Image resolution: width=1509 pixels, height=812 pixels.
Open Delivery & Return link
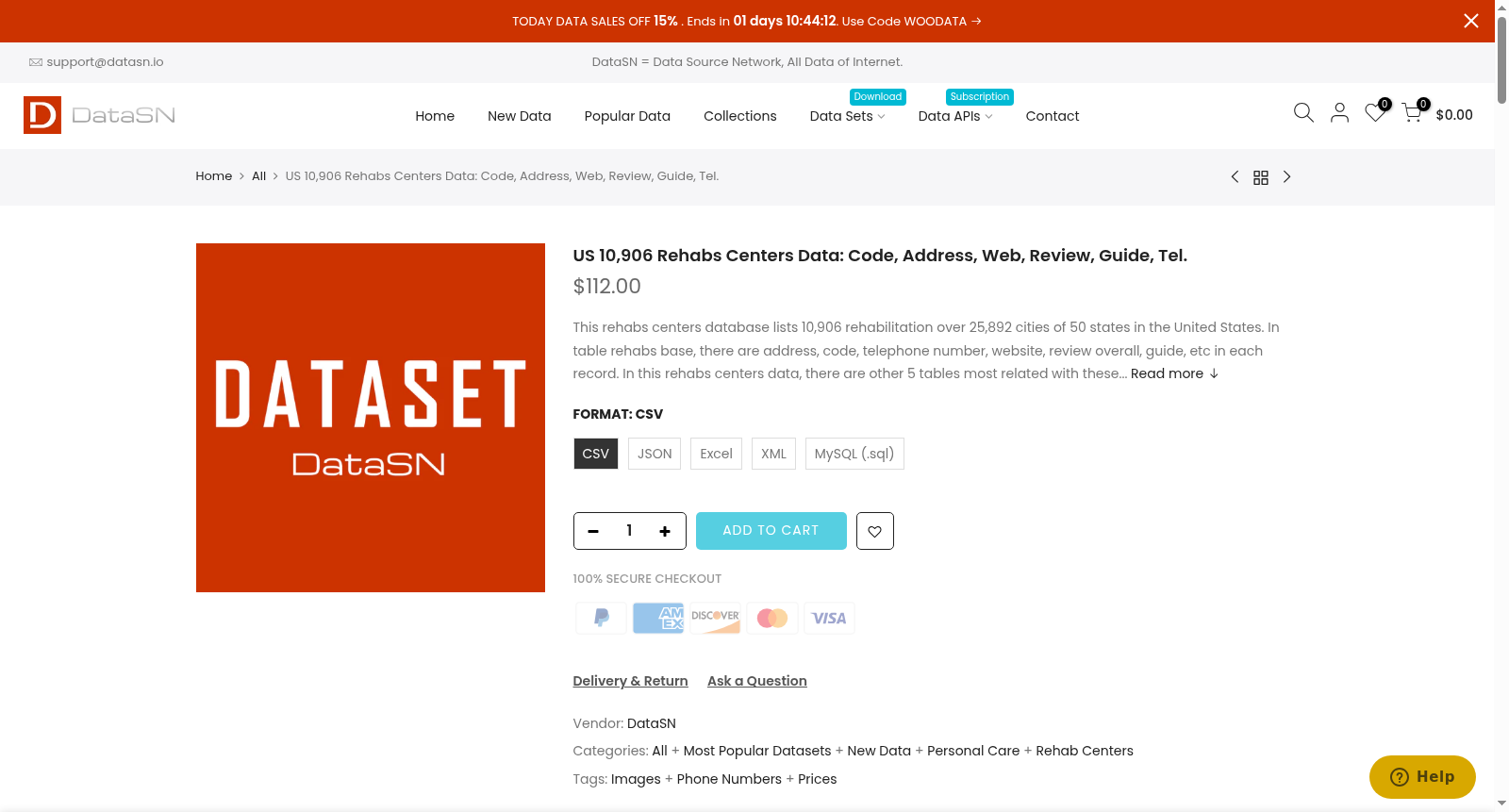tap(630, 681)
